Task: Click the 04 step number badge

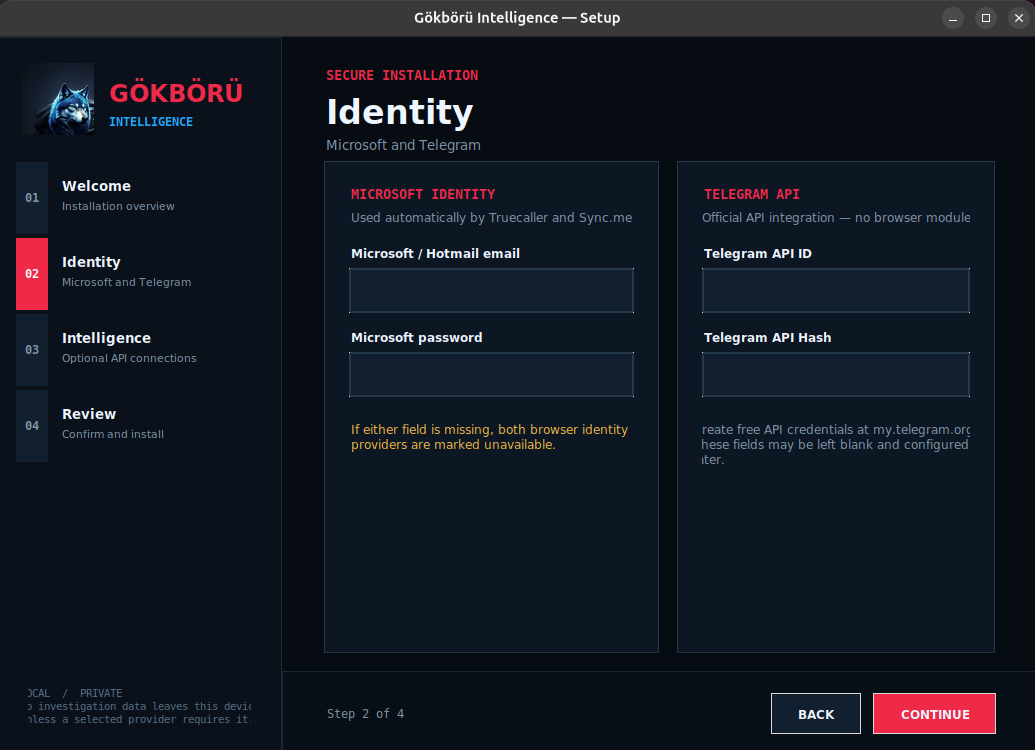Action: [32, 425]
